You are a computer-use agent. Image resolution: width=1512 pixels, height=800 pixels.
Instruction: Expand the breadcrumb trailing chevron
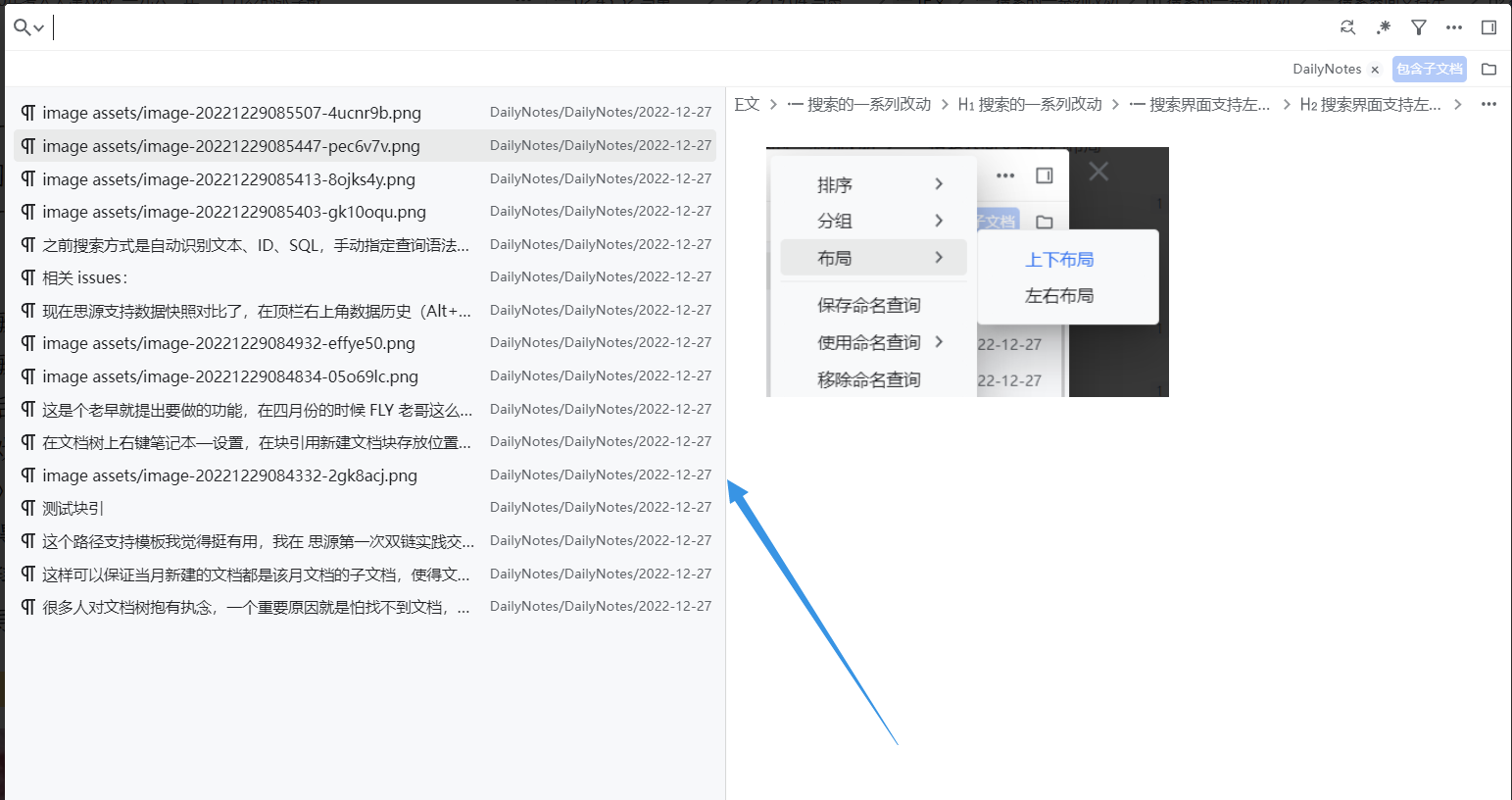(x=1458, y=104)
